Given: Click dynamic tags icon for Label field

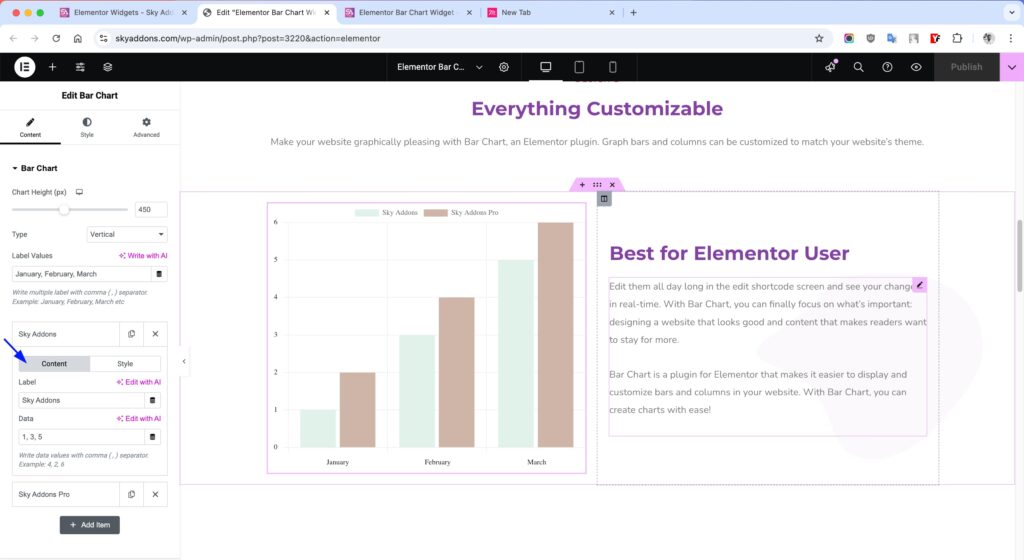Looking at the screenshot, I should click(x=153, y=400).
